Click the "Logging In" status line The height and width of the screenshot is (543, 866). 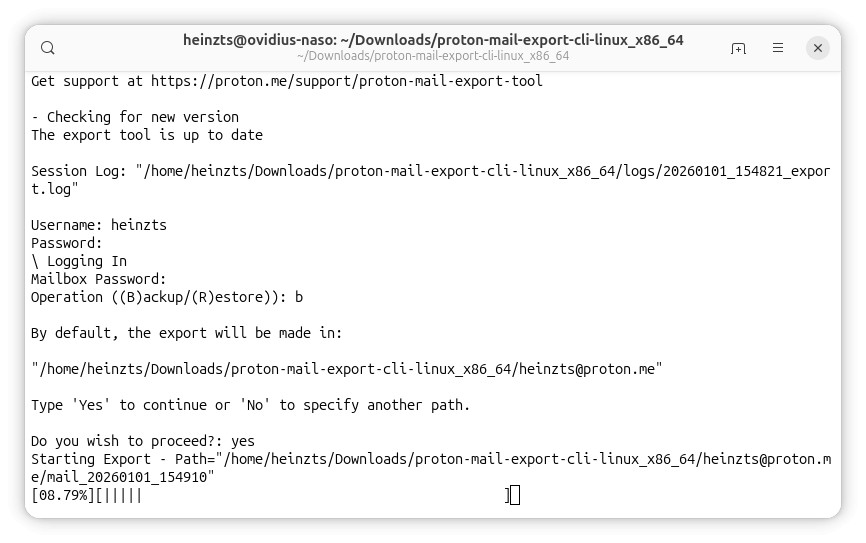tap(79, 261)
